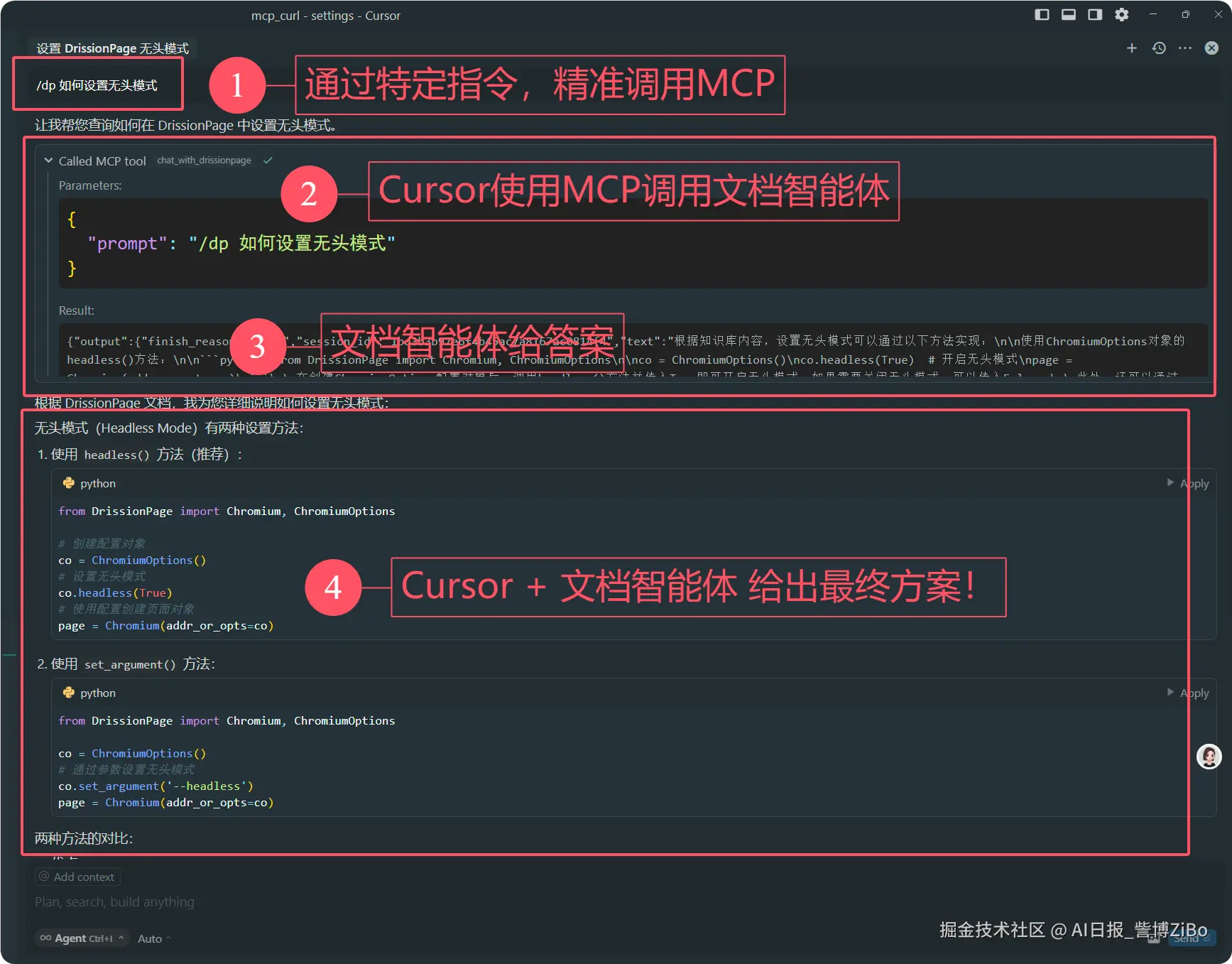Open the more options ellipsis menu

[1184, 48]
